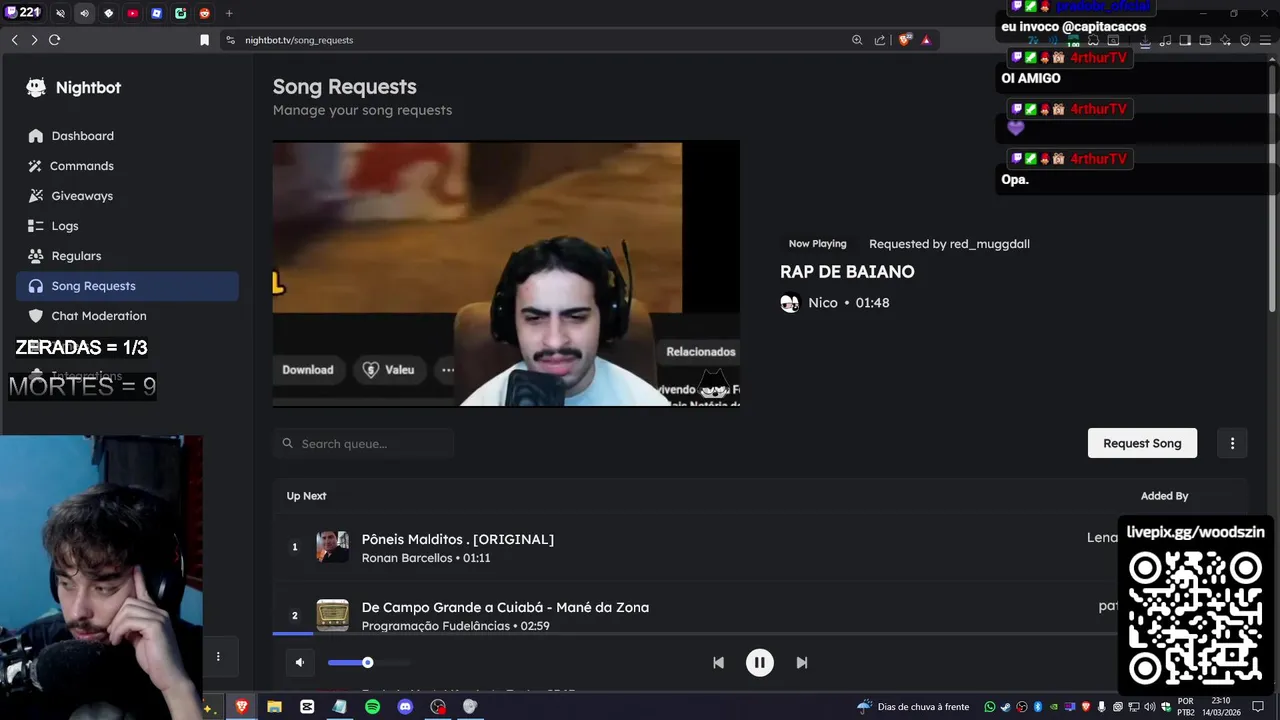Screen dimensions: 1280x720
Task: Open Commands in the Nightbot sidebar
Action: tap(127, 166)
